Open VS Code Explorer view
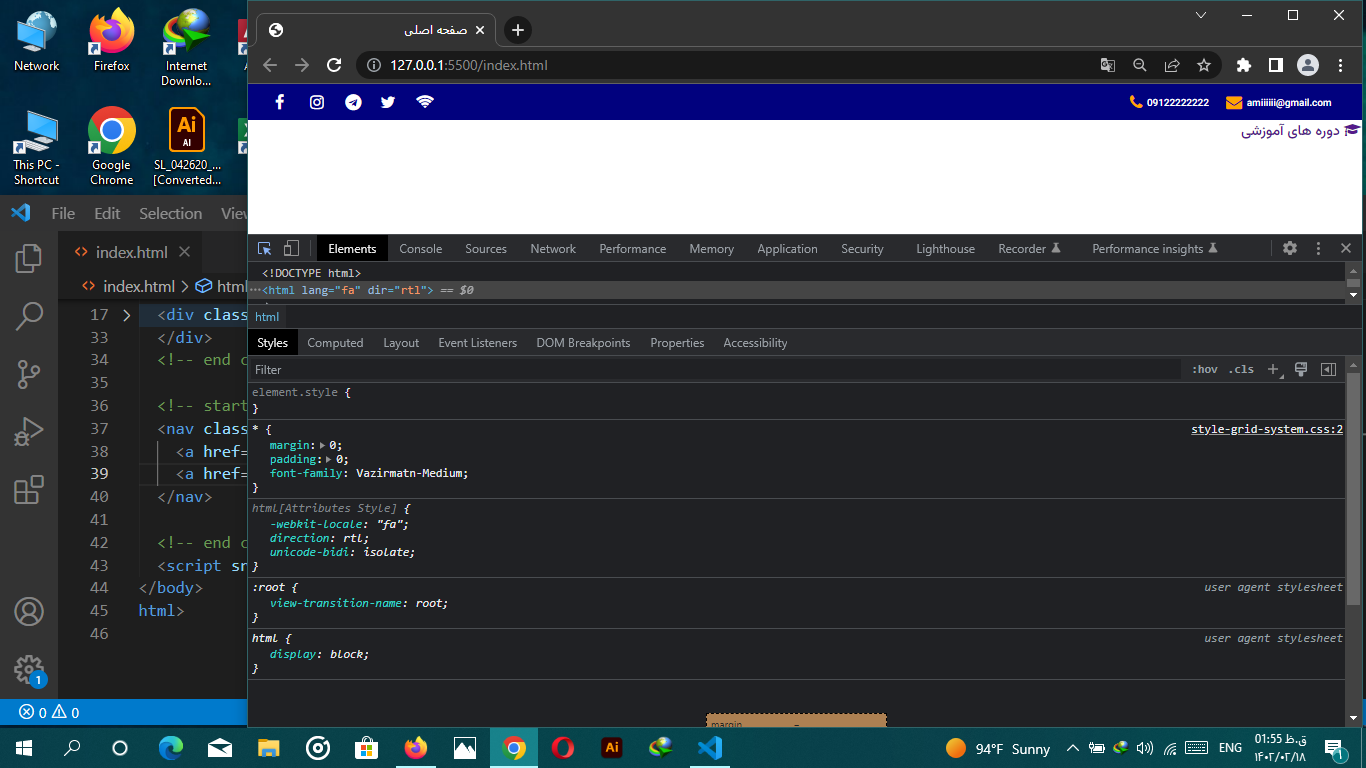1366x768 pixels. [x=29, y=259]
